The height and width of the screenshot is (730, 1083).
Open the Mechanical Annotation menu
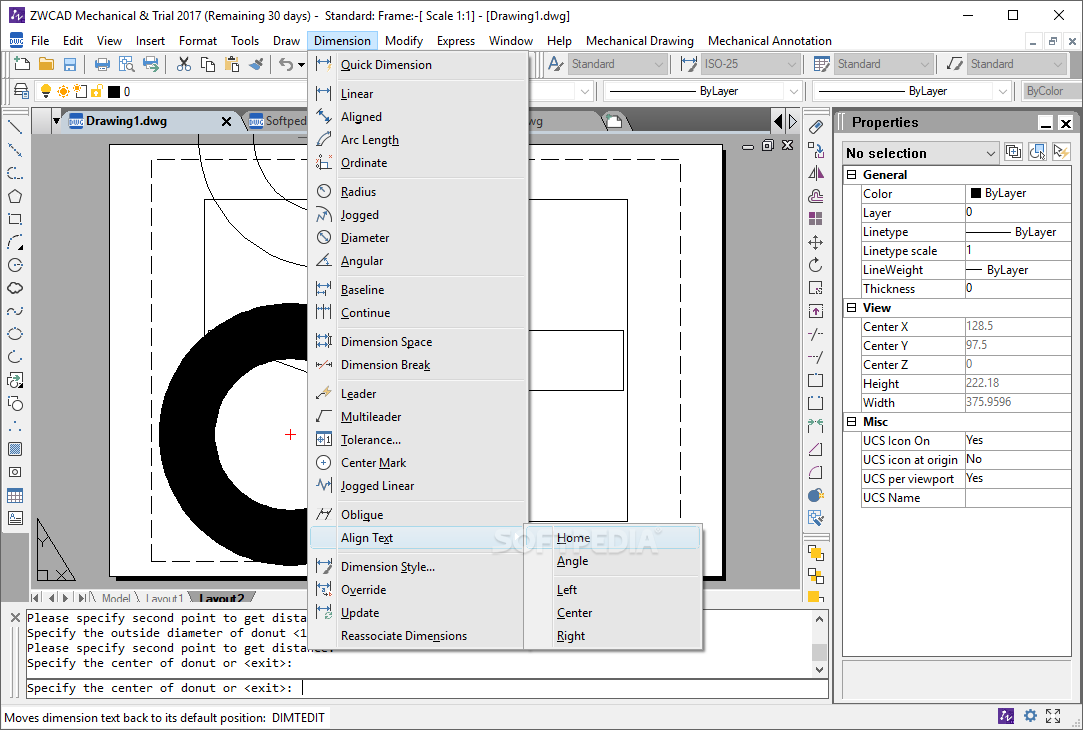pyautogui.click(x=769, y=41)
